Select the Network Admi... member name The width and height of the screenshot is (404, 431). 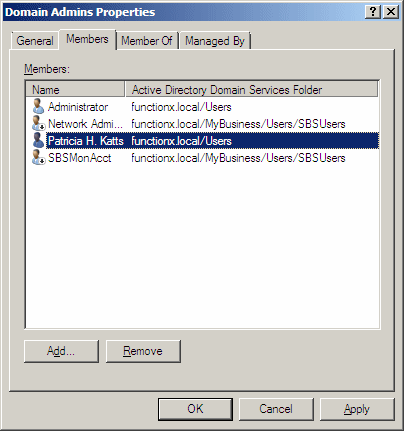click(x=85, y=124)
